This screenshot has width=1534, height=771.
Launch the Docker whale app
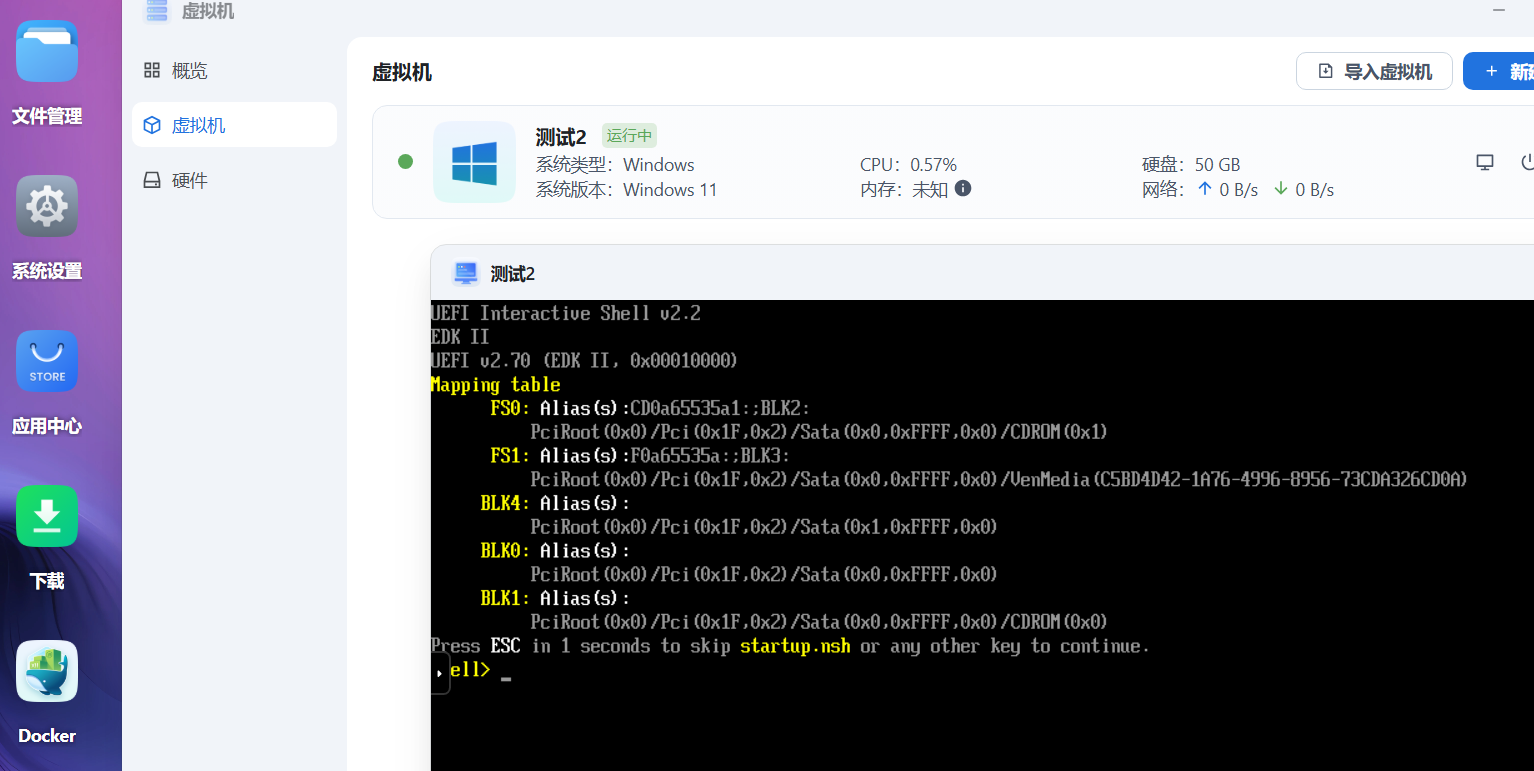[x=47, y=671]
